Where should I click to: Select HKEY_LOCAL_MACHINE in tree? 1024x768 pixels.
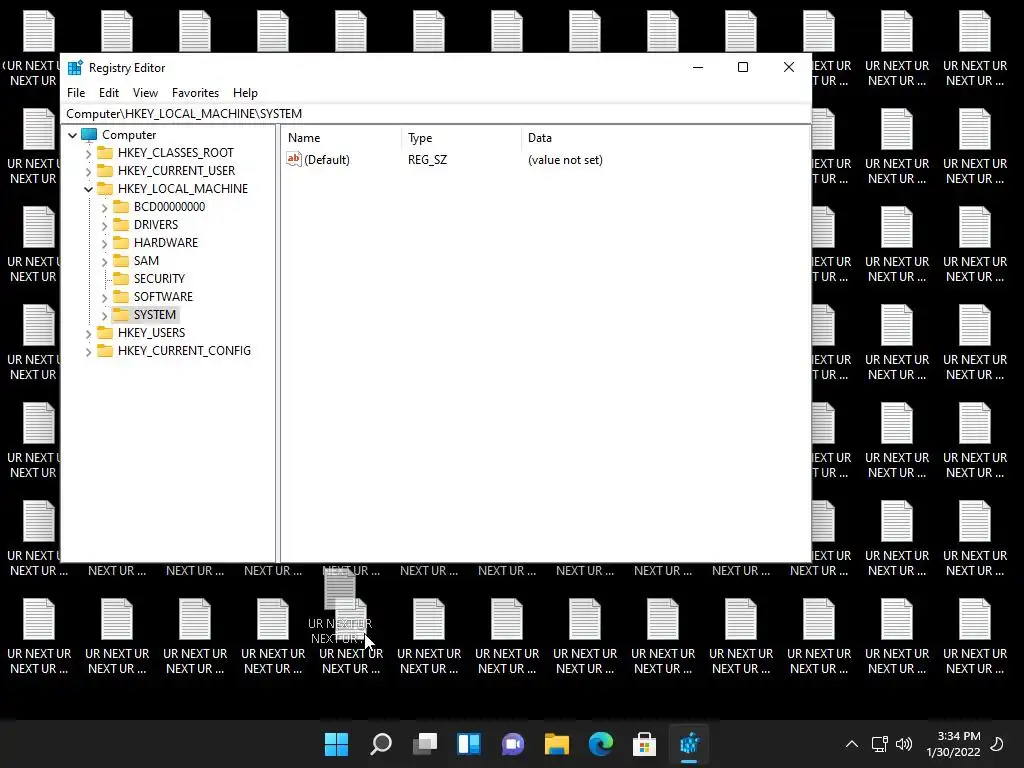click(x=183, y=189)
